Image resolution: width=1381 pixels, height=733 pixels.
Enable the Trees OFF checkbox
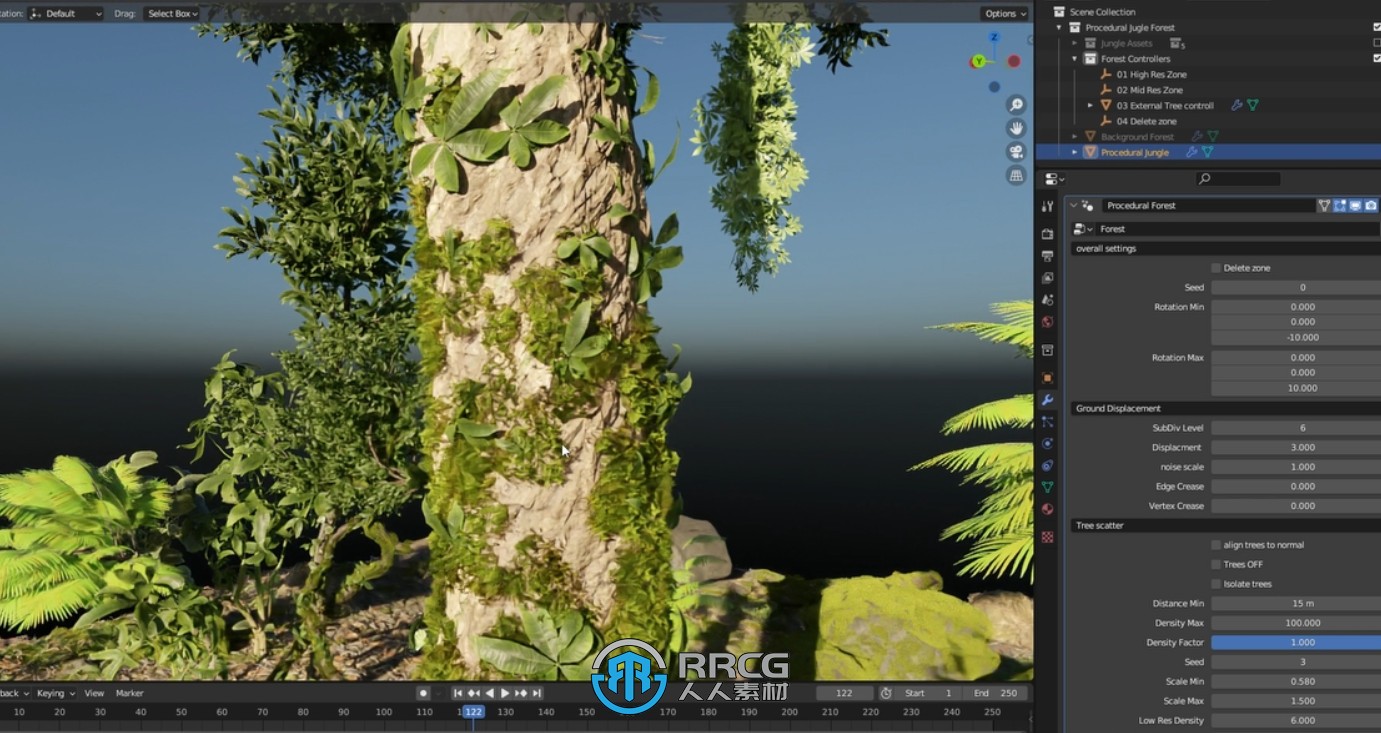coord(1216,564)
